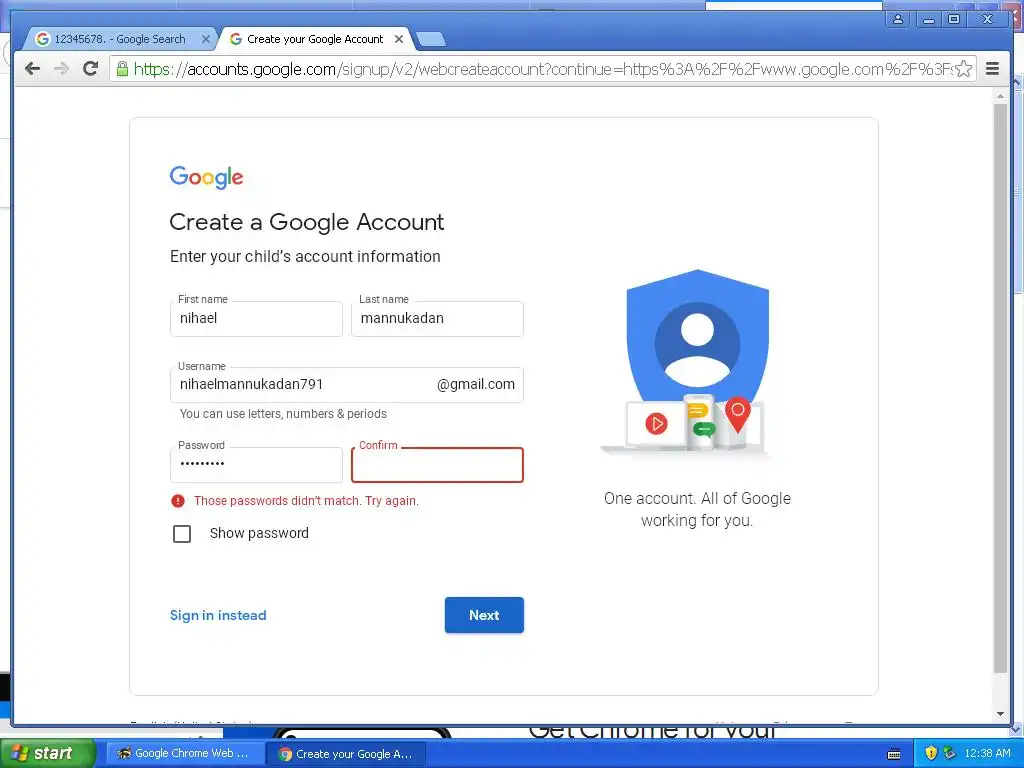Viewport: 1024px width, 768px height.
Task: Click the Next button
Action: click(484, 615)
